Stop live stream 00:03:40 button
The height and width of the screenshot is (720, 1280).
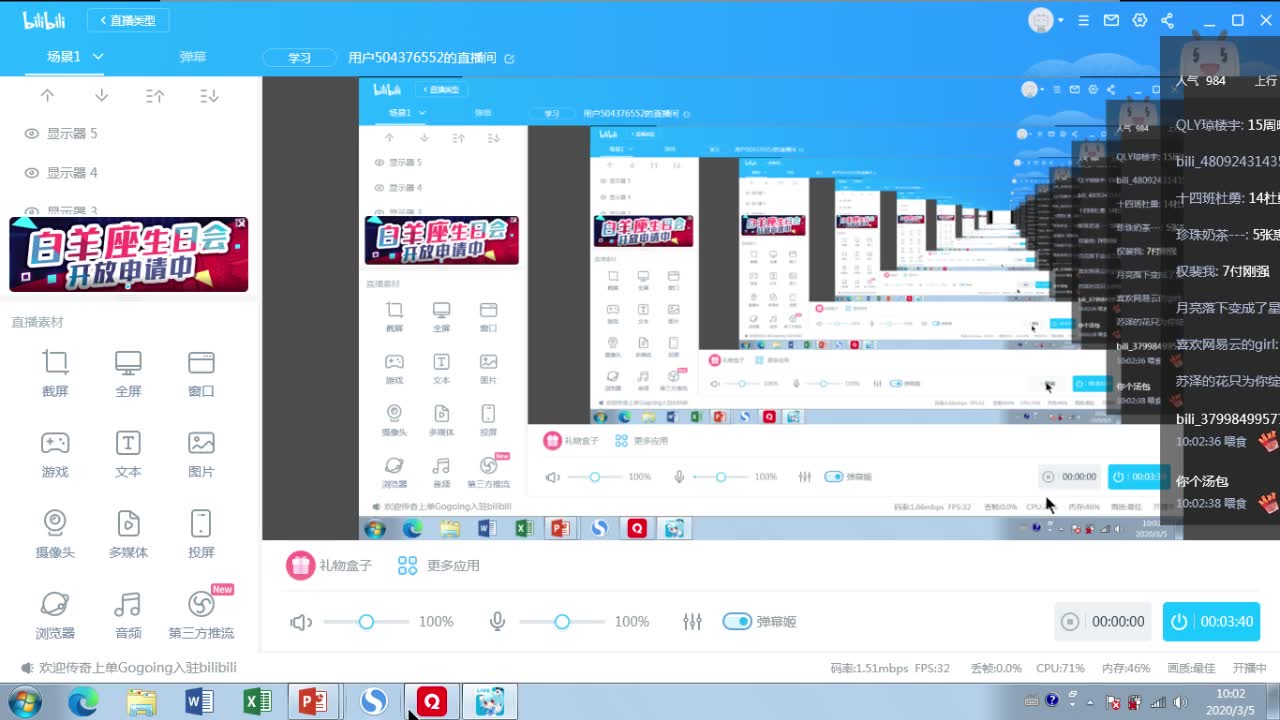[1212, 622]
